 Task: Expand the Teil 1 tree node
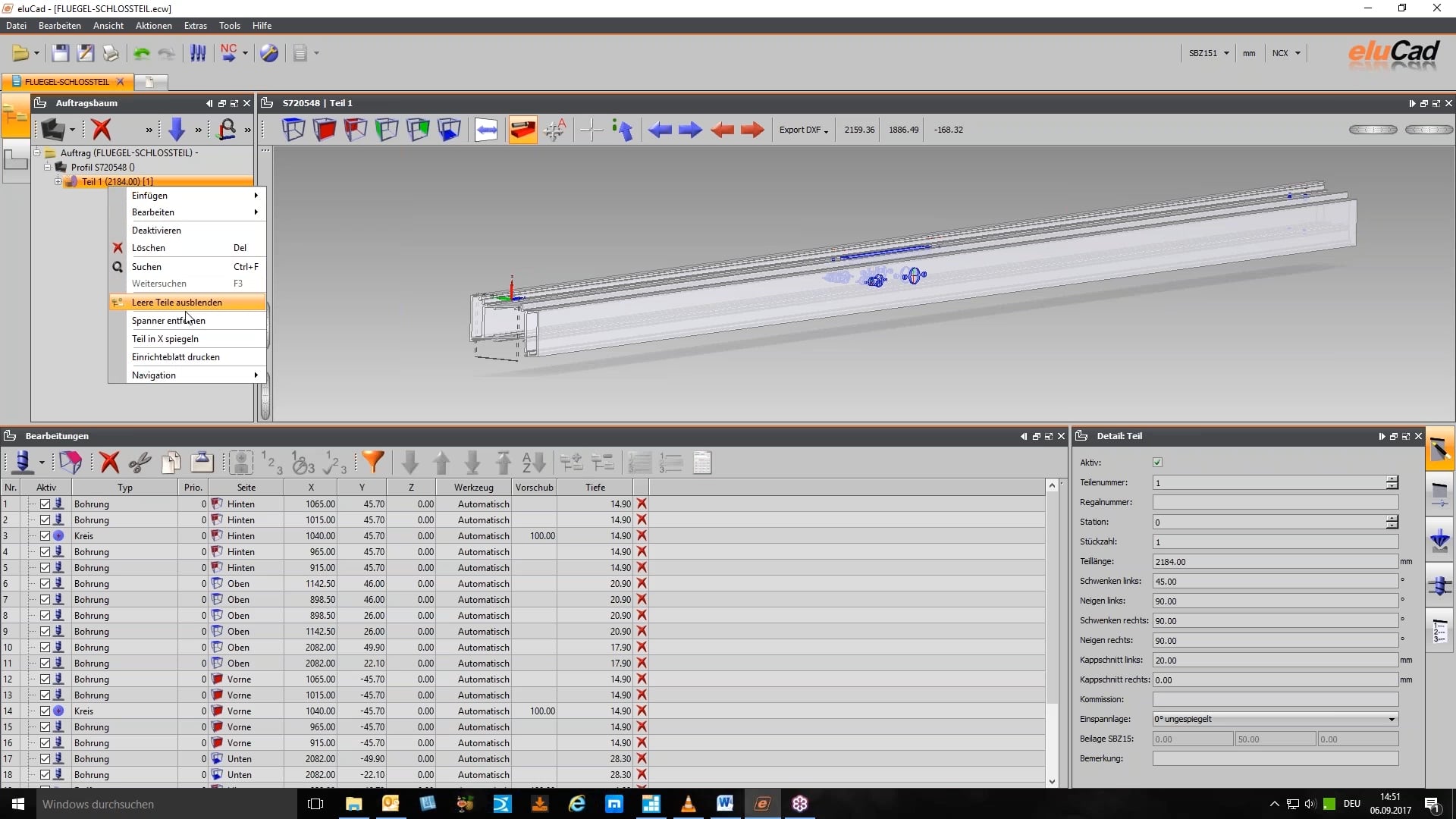pos(58,182)
